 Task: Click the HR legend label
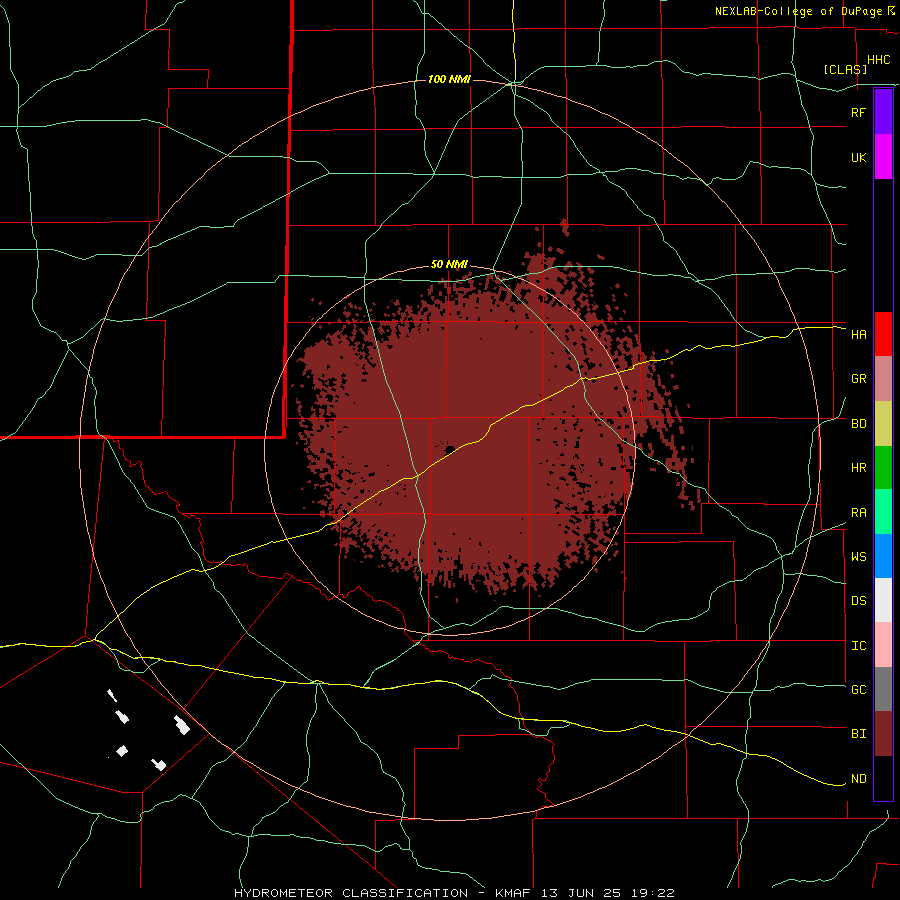click(x=858, y=468)
